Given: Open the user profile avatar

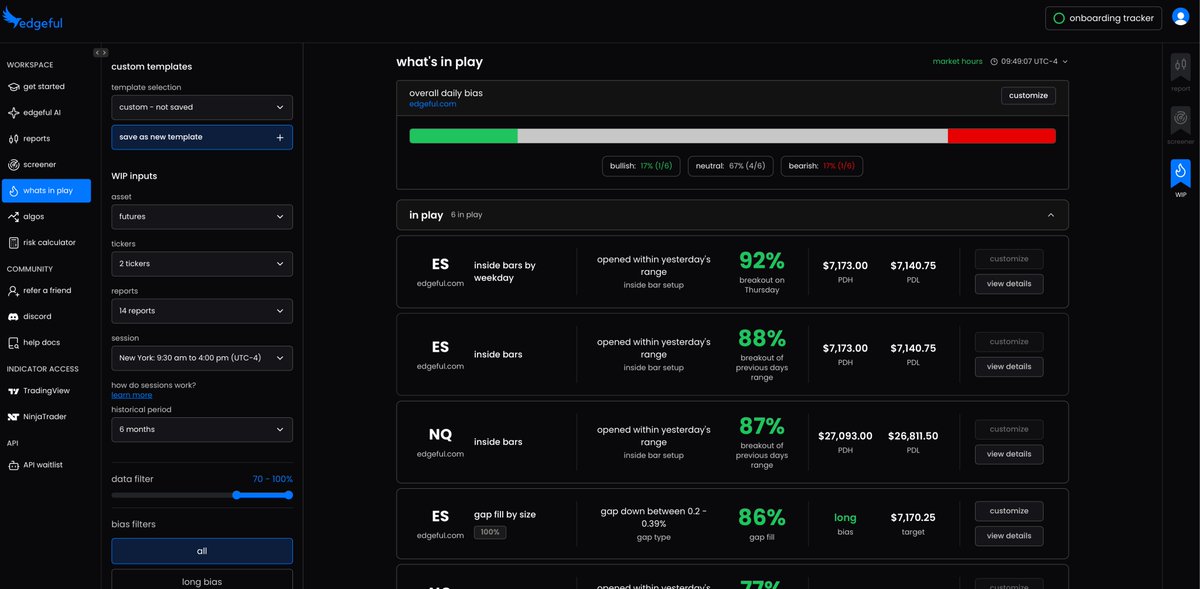Looking at the screenshot, I should point(1180,18).
